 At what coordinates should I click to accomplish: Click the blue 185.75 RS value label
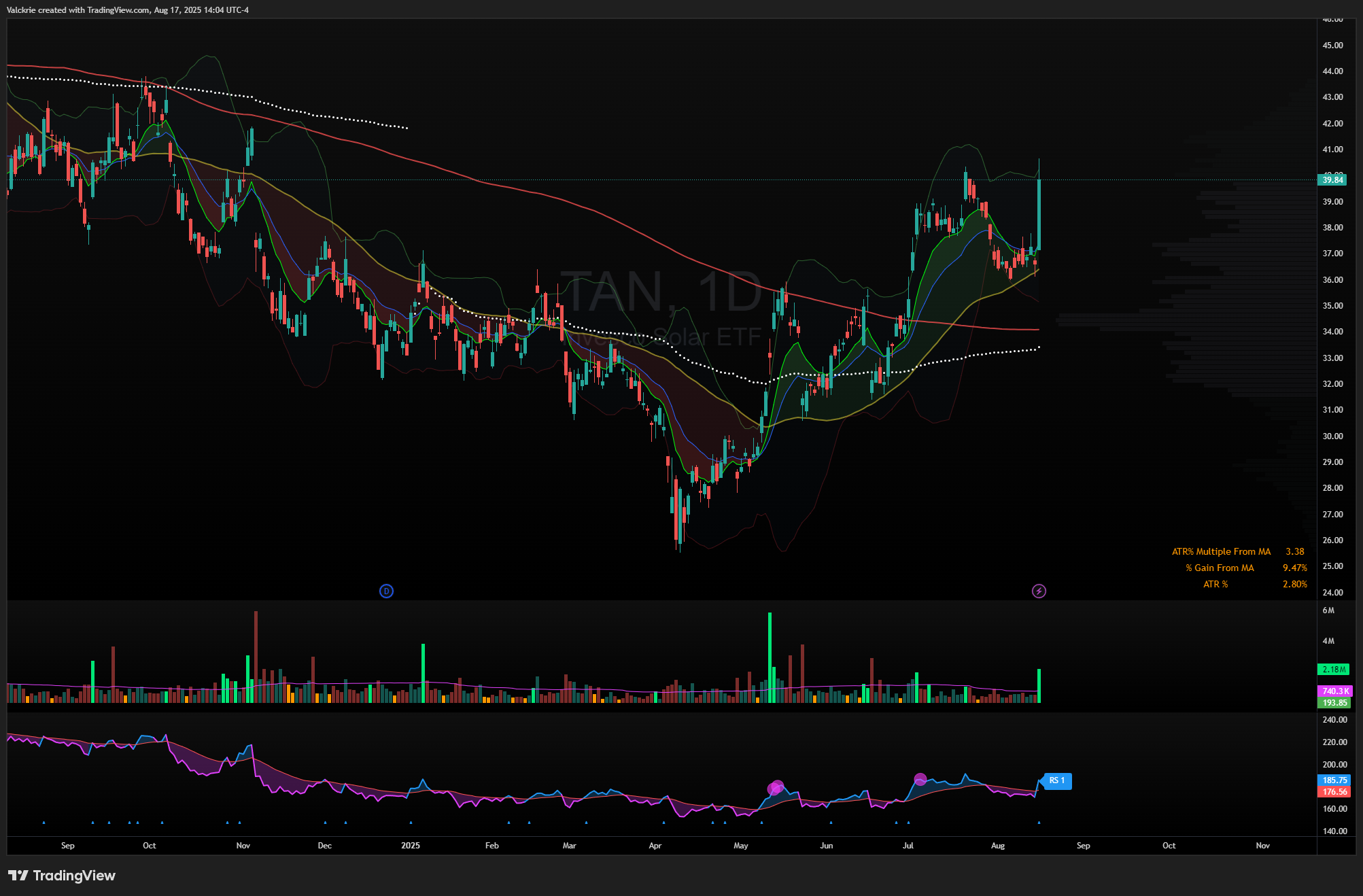tap(1334, 780)
